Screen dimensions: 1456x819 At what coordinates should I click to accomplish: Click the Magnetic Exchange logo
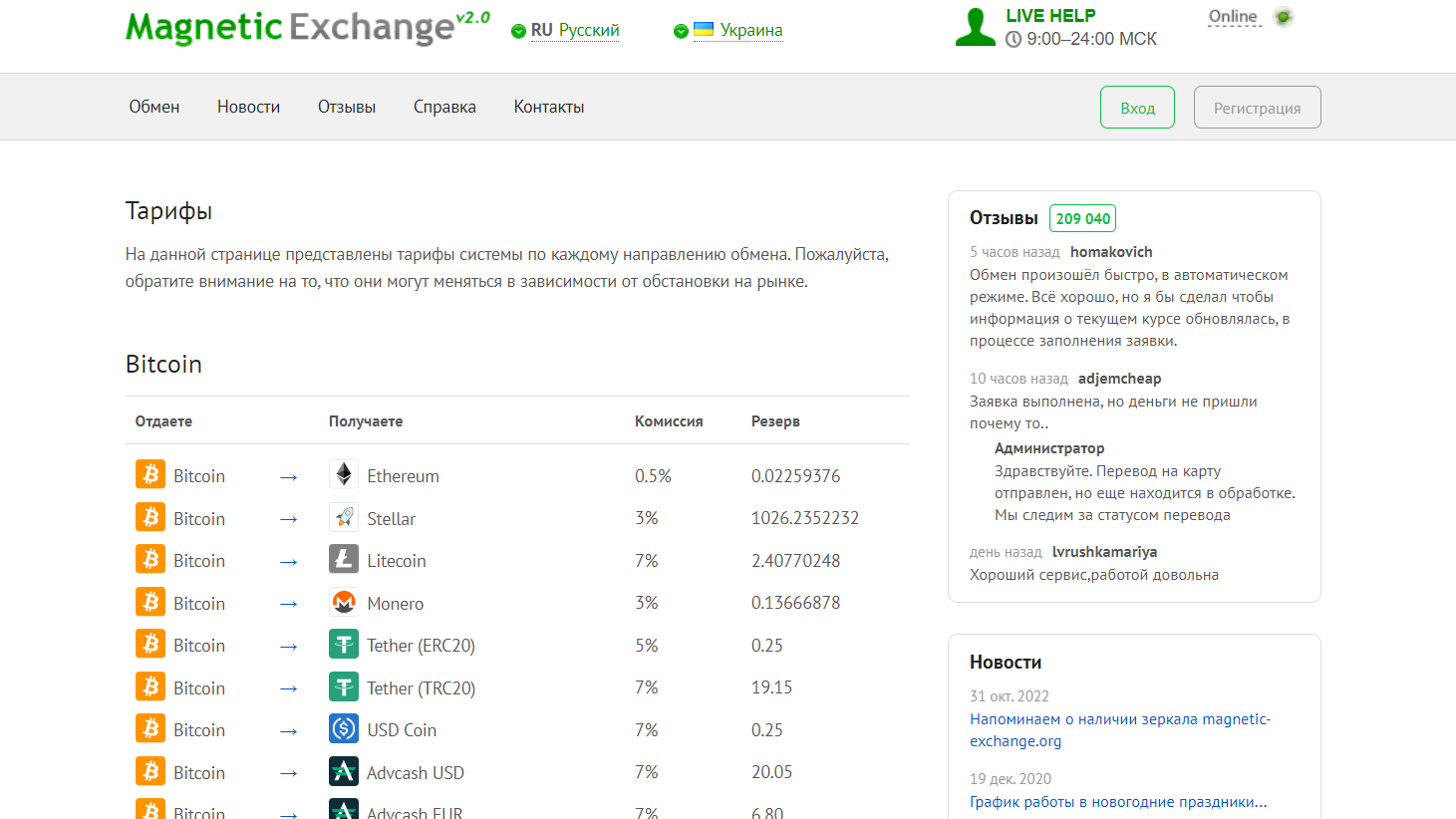click(308, 27)
